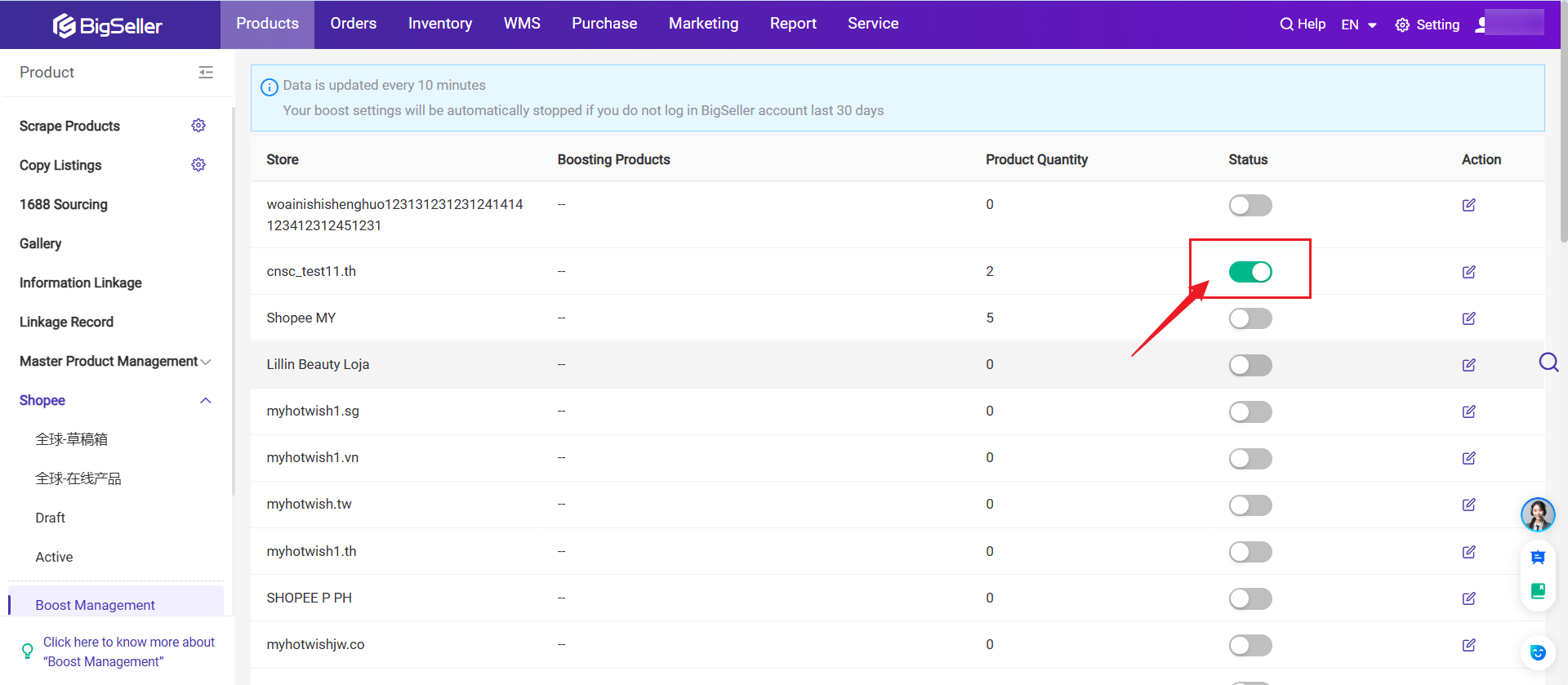Edit boost settings for Lillin Beauty Loja

1469,365
